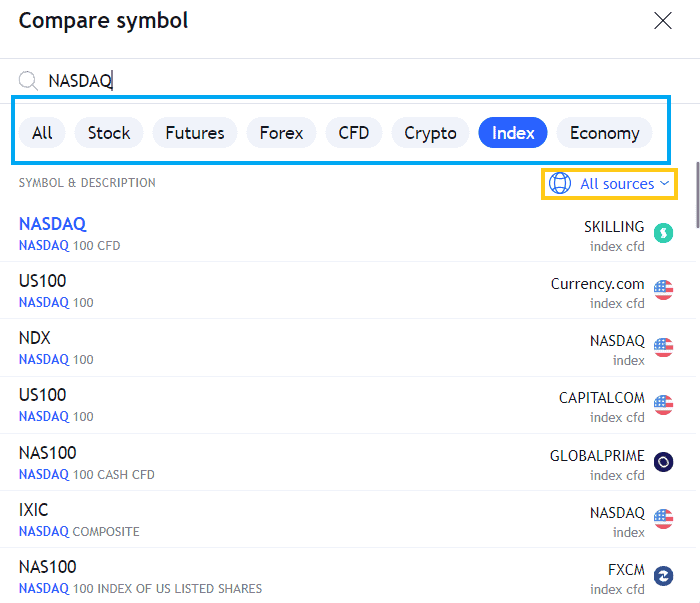The height and width of the screenshot is (603, 700).
Task: Choose IXIC NASDAQ Composite result
Action: click(348, 519)
